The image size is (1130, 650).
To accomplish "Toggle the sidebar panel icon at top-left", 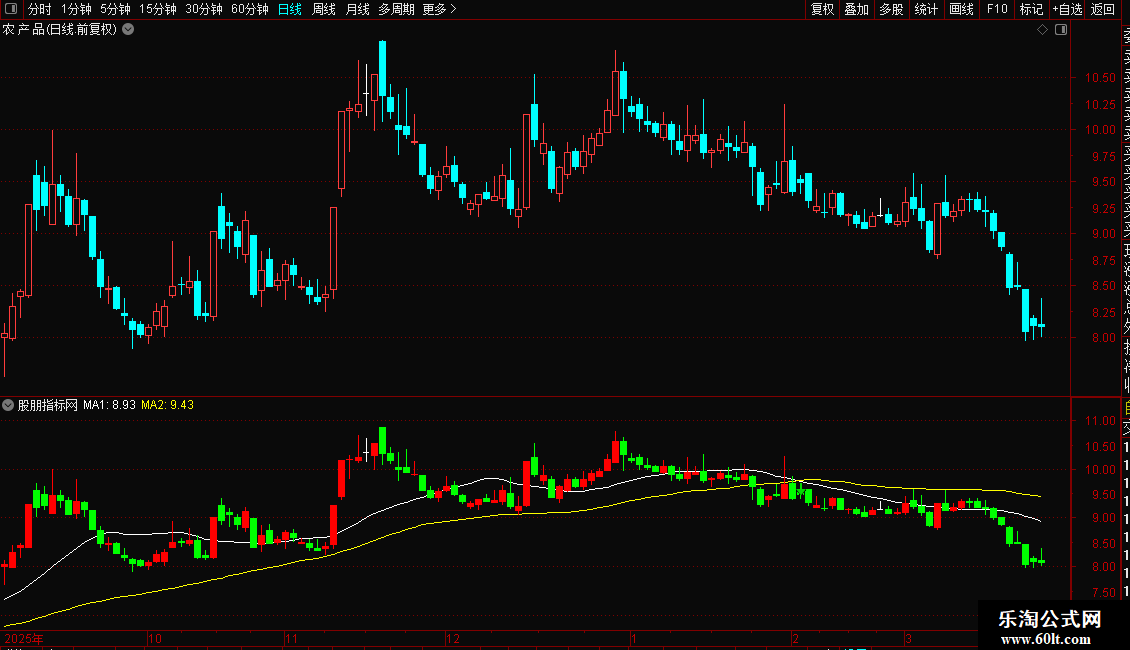I will (11, 9).
